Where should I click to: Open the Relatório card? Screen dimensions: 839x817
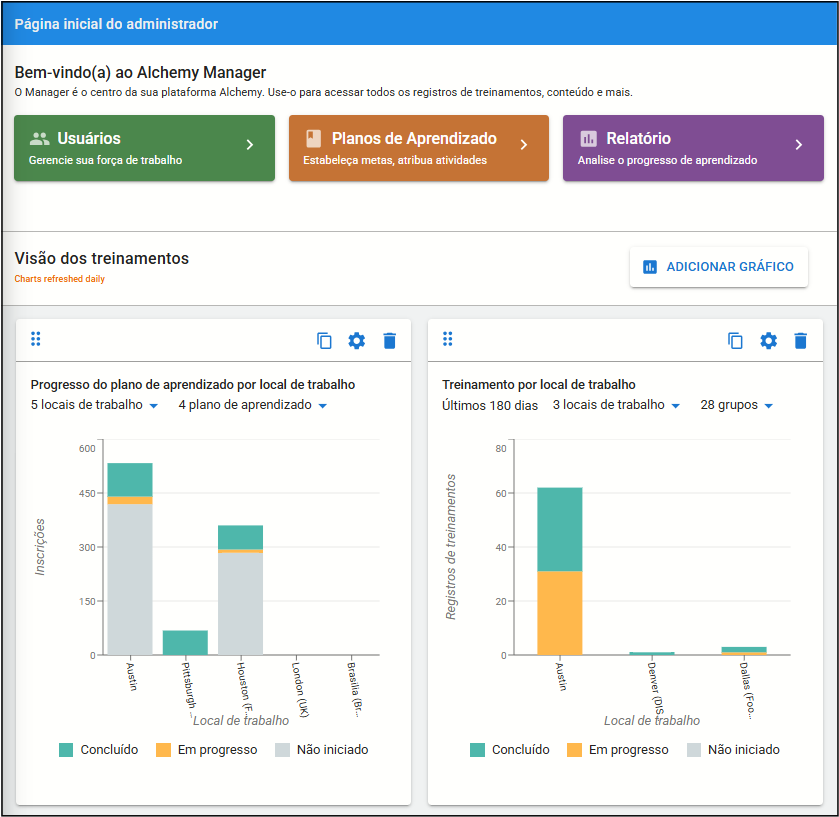[693, 148]
